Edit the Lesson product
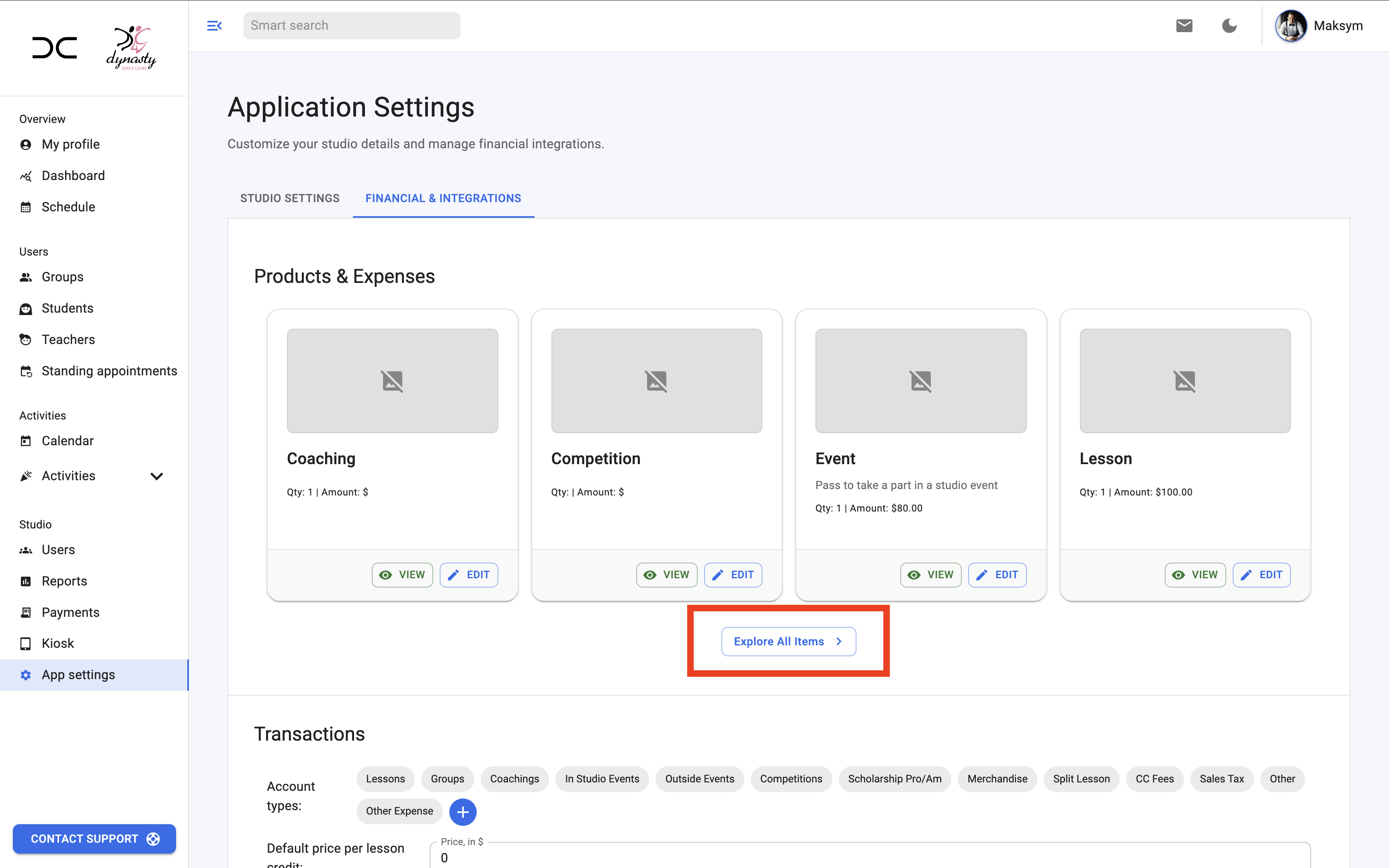The height and width of the screenshot is (868, 1389). (x=1262, y=575)
